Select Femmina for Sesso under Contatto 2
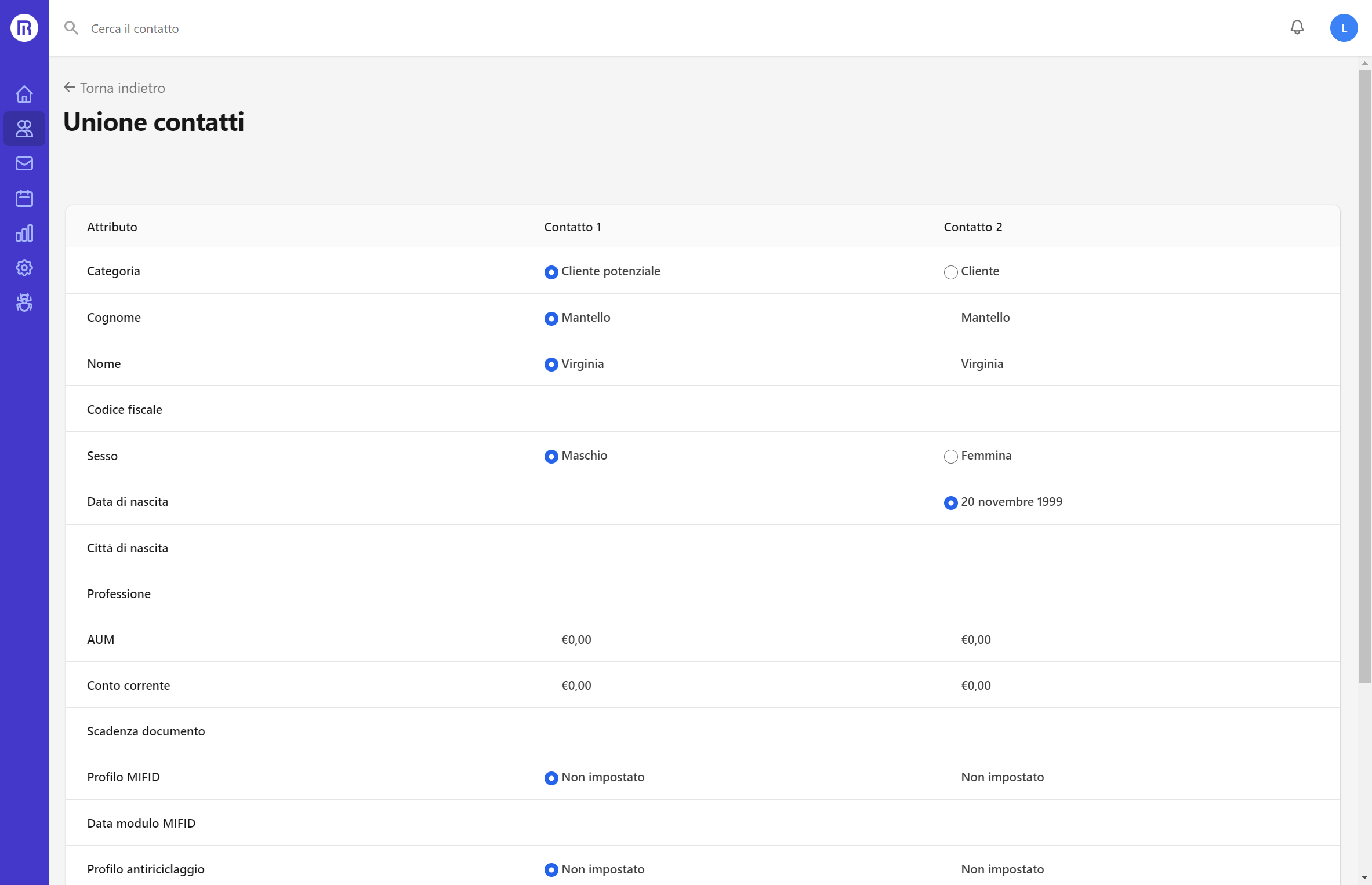This screenshot has height=885, width=1372. [950, 456]
